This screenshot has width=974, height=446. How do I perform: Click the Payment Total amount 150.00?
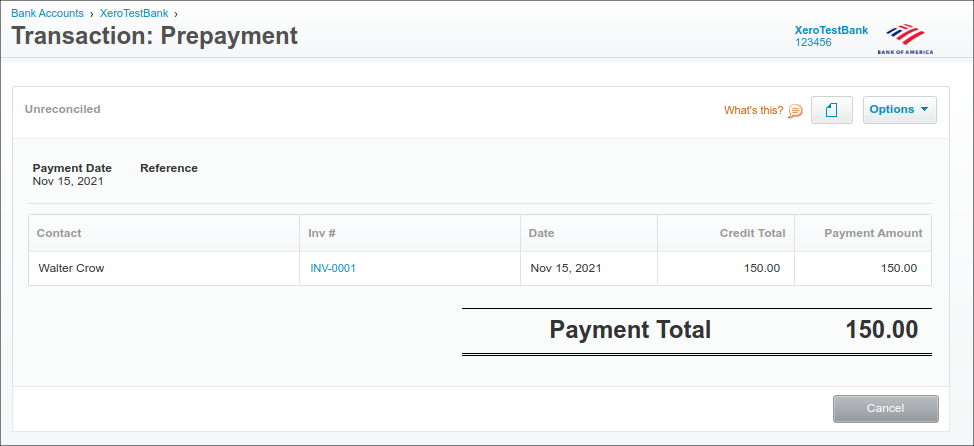[x=881, y=330]
